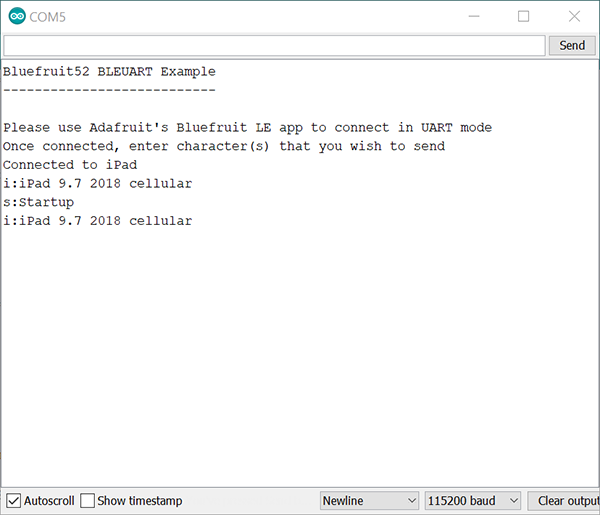Click the Arduino logo icon in title bar
Image resolution: width=600 pixels, height=515 pixels.
pos(17,16)
